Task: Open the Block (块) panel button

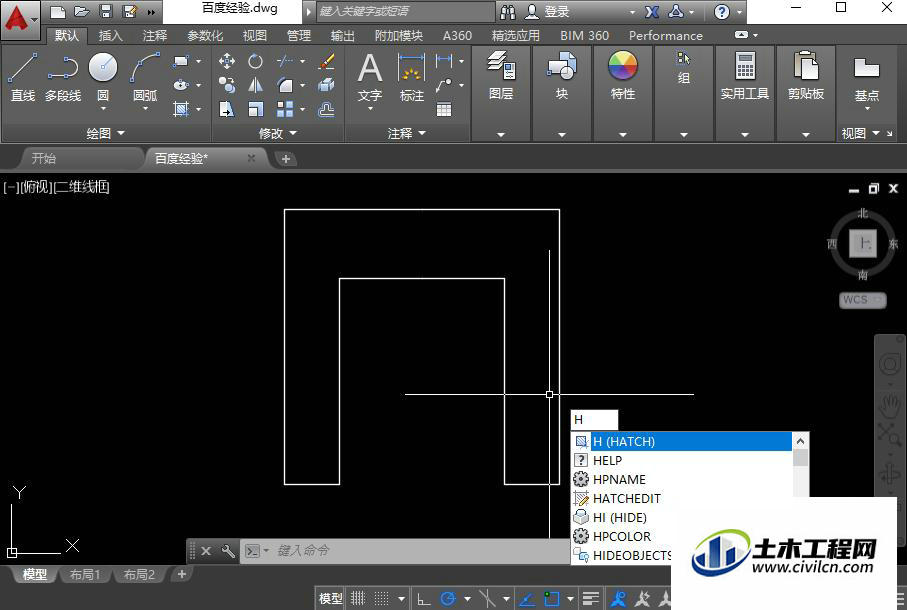Action: (x=562, y=75)
